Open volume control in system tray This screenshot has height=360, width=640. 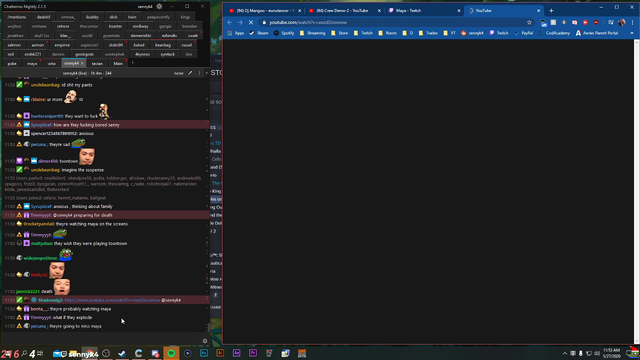tap(597, 353)
